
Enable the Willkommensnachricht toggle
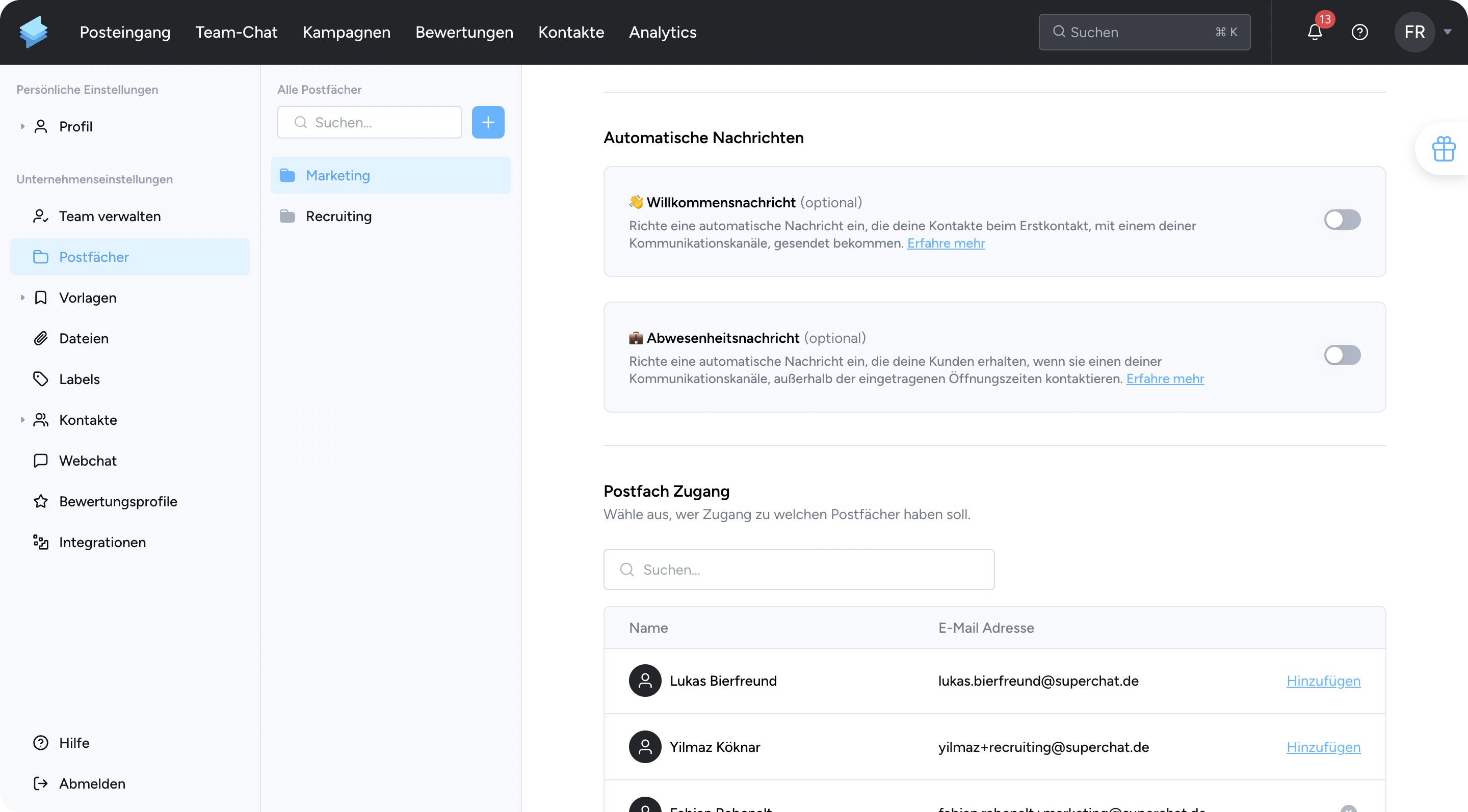(x=1342, y=220)
